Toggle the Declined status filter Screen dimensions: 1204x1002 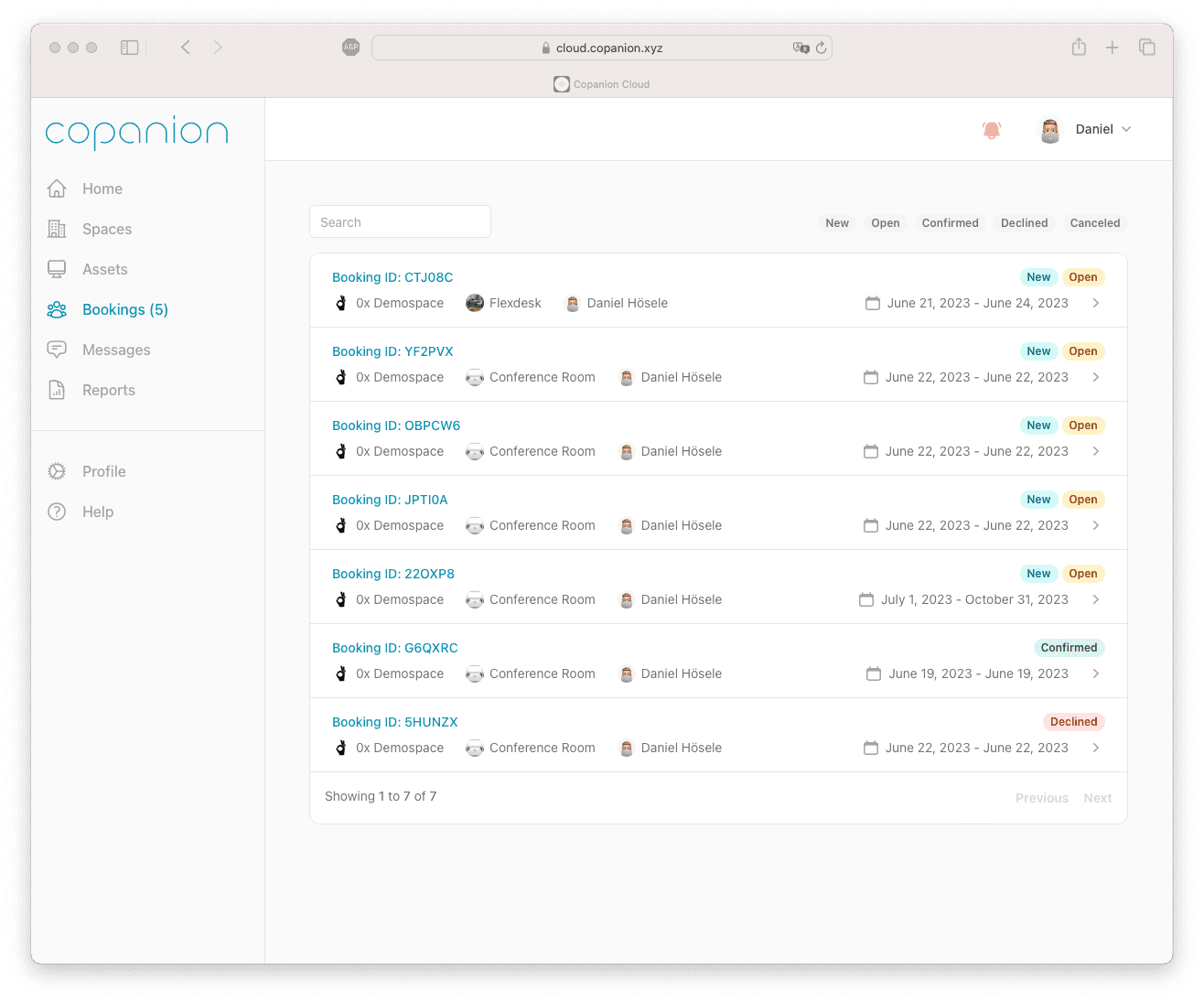pyautogui.click(x=1024, y=223)
